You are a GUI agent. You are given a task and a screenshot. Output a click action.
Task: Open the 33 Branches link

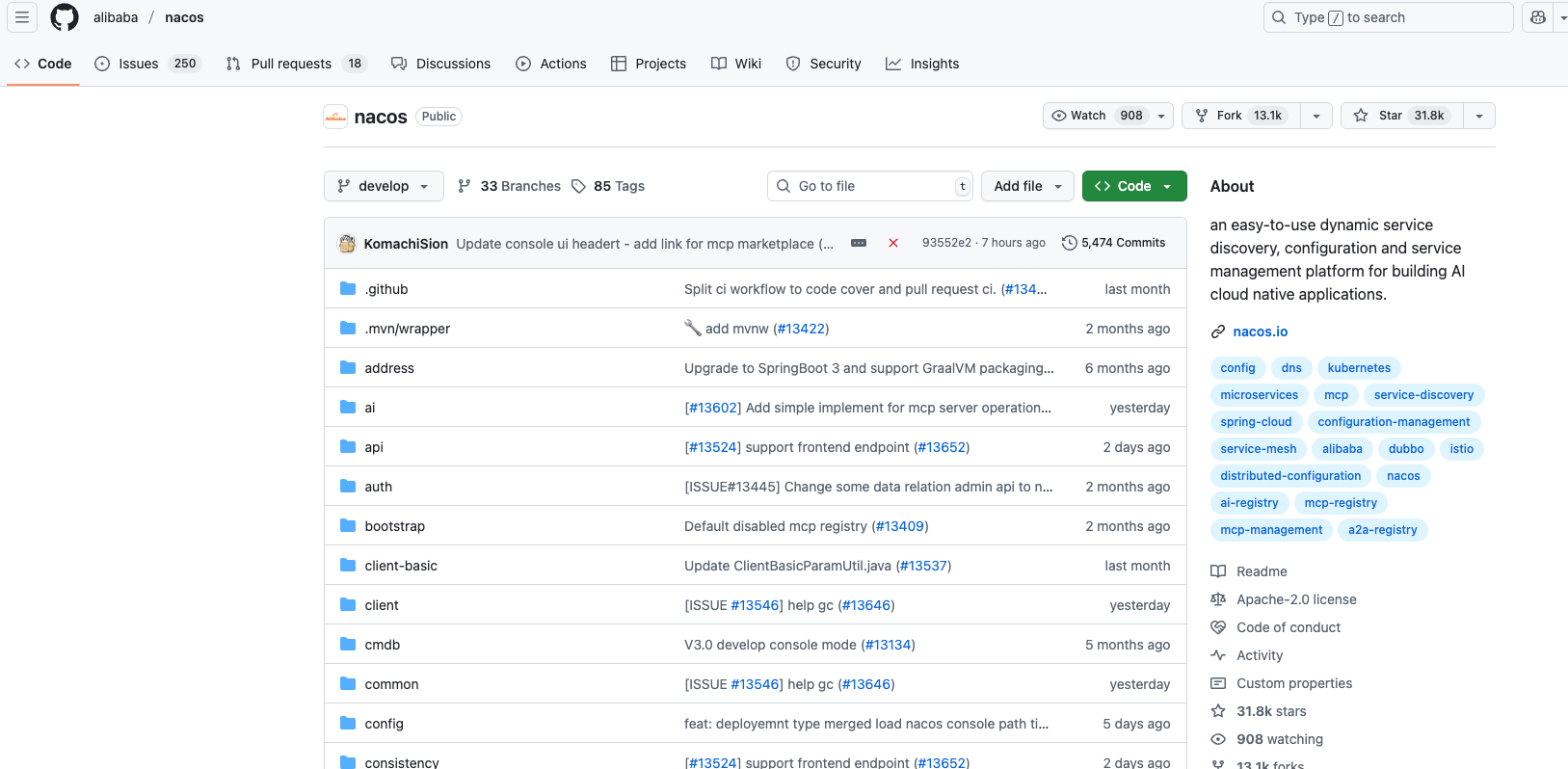[510, 186]
